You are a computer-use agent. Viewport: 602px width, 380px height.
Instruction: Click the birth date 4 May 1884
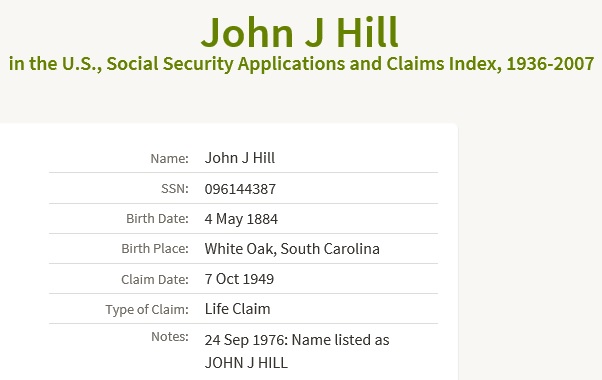point(241,219)
